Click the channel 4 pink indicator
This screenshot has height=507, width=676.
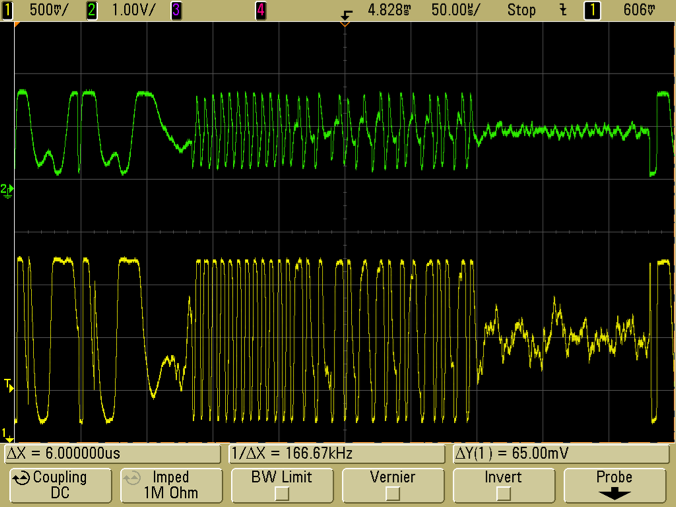tap(261, 10)
